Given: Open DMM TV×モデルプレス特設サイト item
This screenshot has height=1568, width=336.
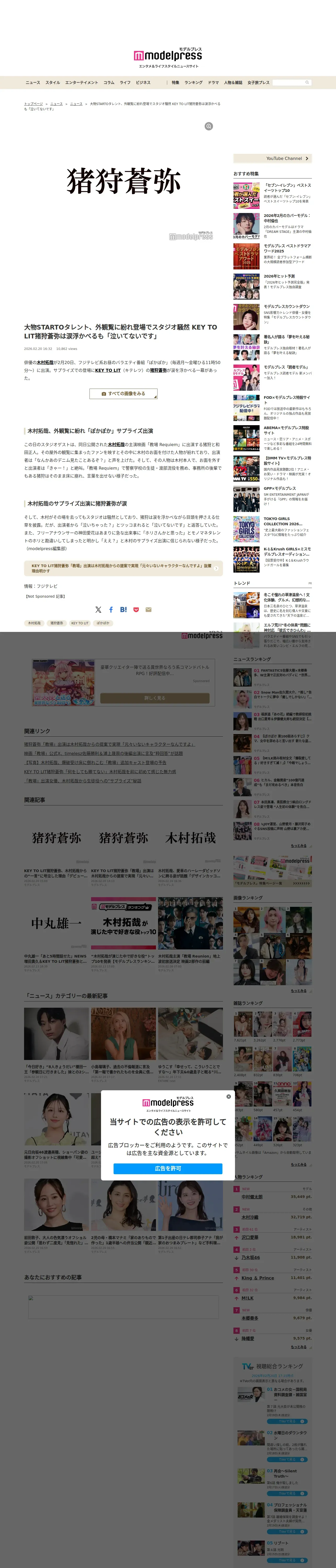Looking at the screenshot, I should coord(273,469).
